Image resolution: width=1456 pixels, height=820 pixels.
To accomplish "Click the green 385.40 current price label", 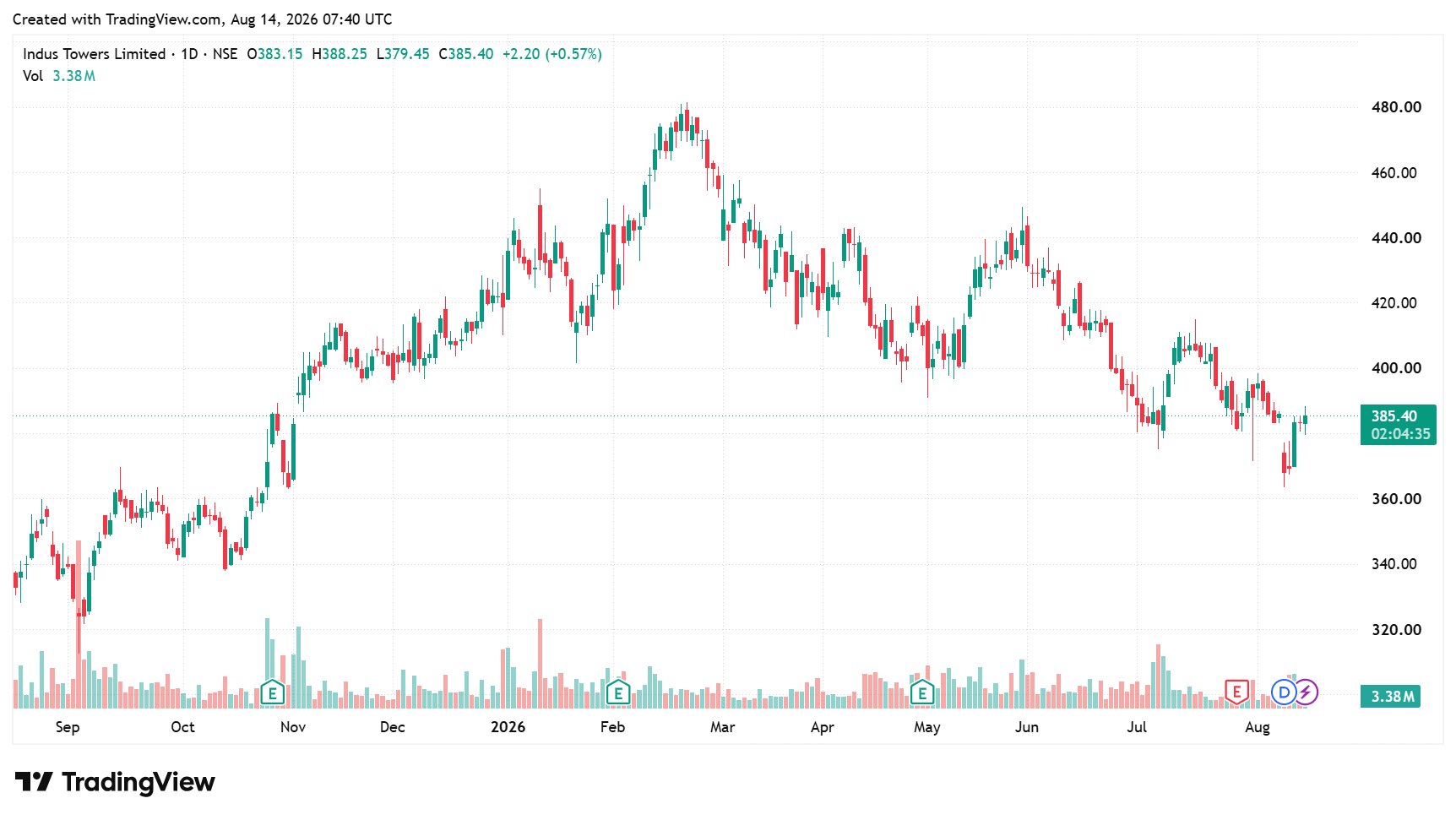I will (x=1398, y=425).
